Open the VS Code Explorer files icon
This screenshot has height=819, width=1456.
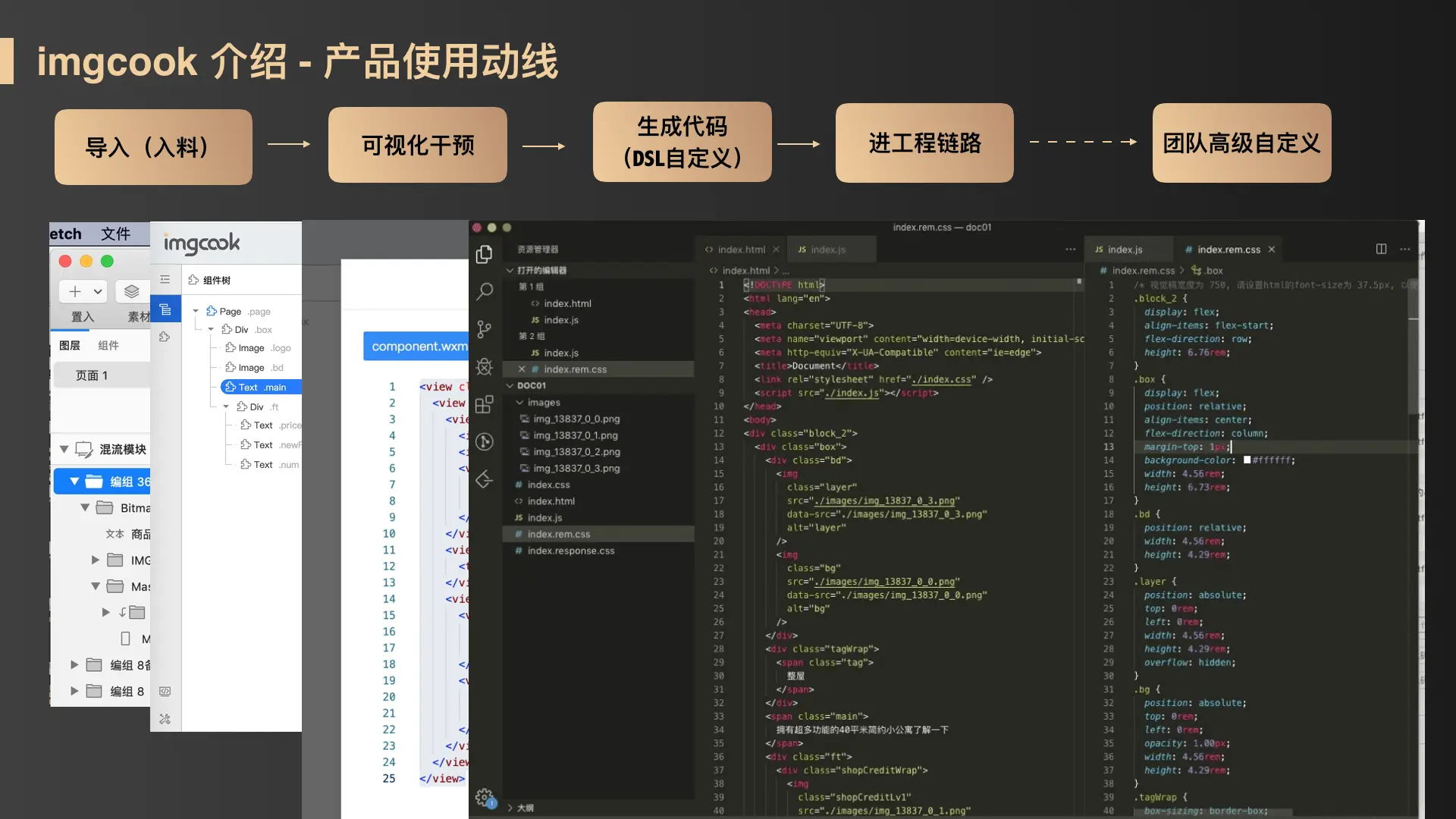(484, 254)
